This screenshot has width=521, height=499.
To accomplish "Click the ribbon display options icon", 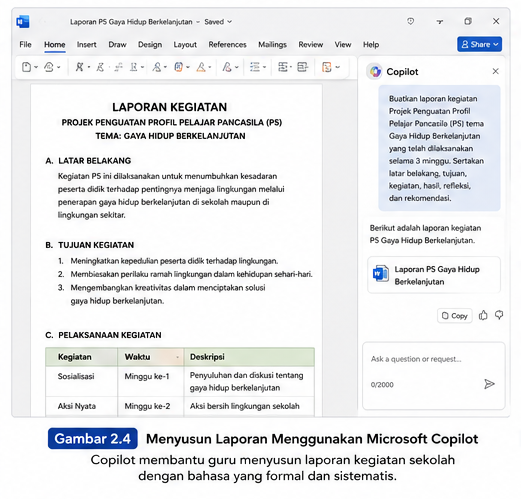I will click(x=440, y=22).
